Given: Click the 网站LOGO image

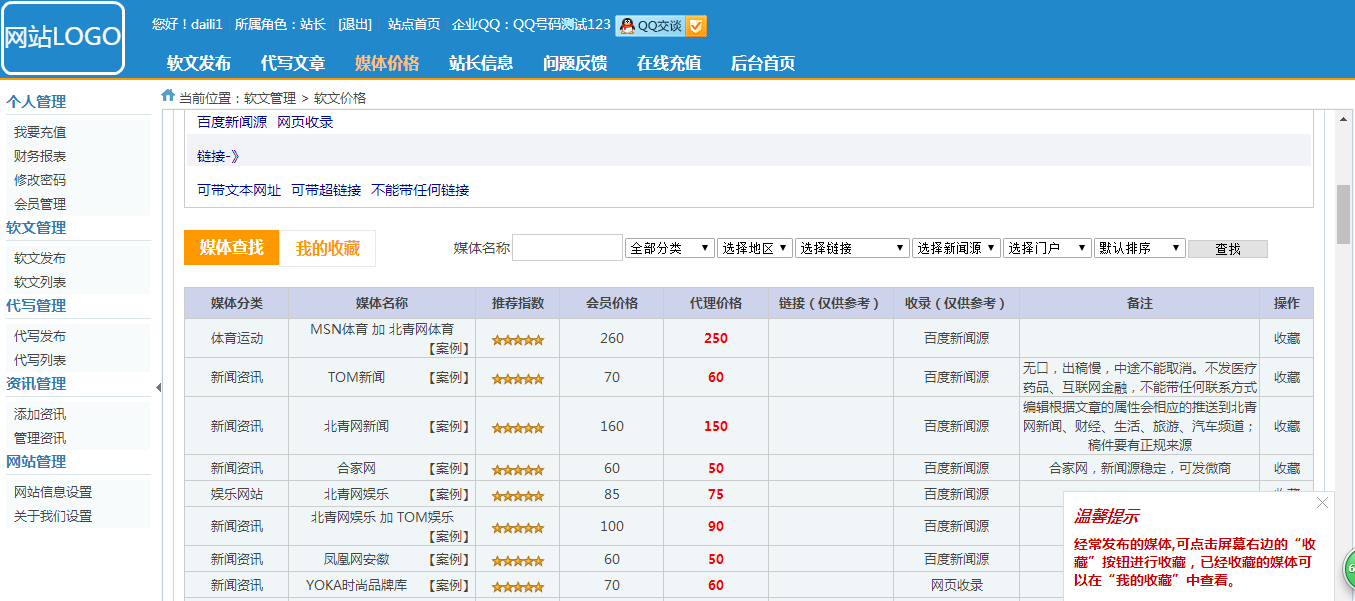Looking at the screenshot, I should pos(63,38).
